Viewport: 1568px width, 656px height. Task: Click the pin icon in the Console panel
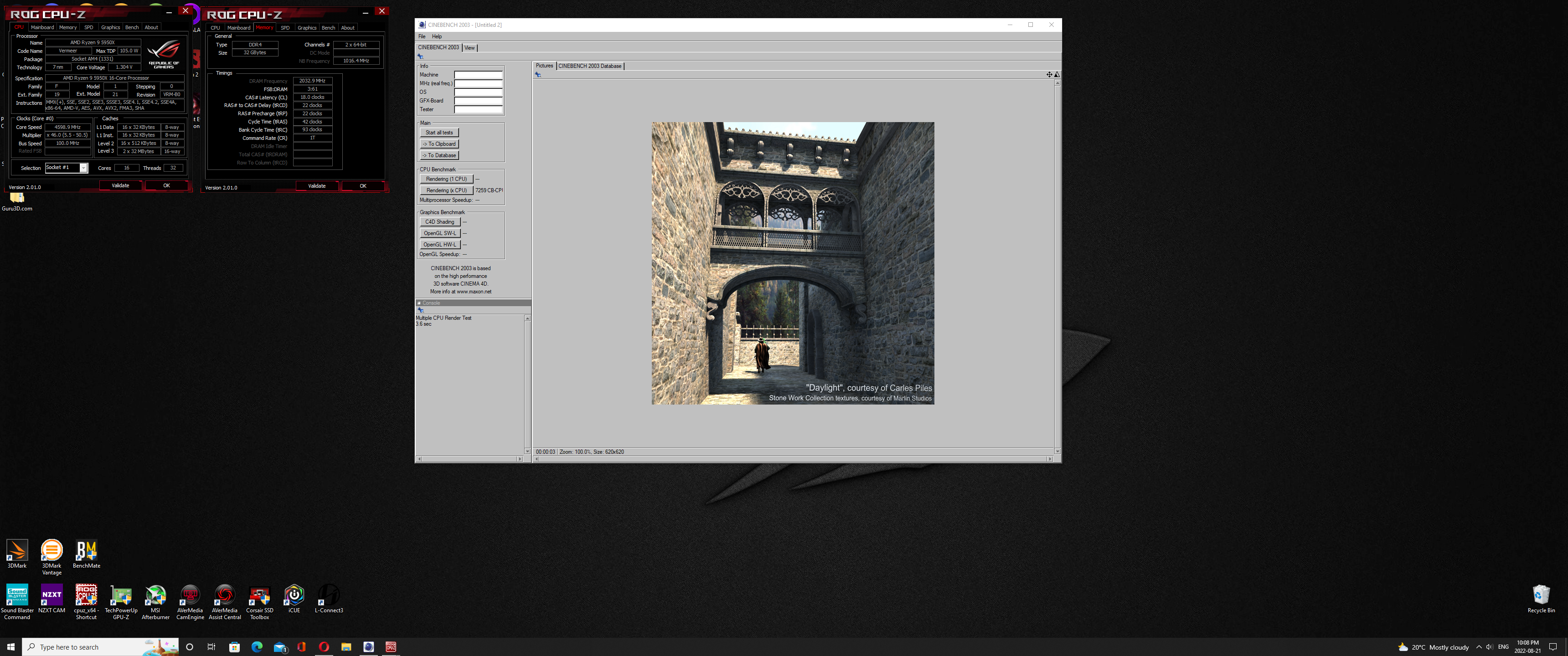coord(421,310)
